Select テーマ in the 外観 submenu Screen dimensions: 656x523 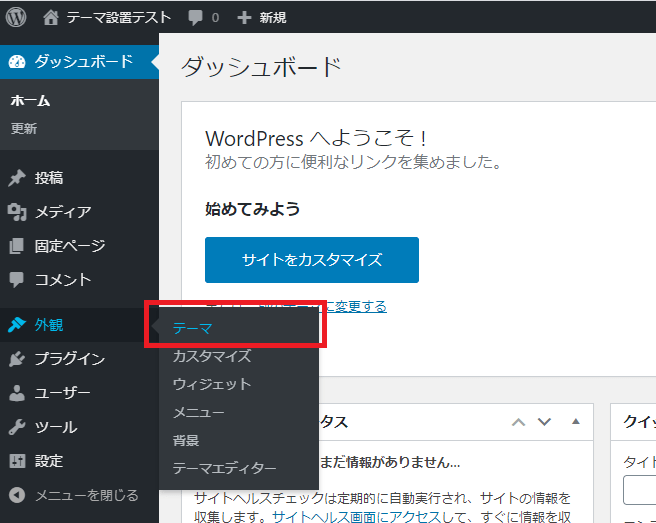click(192, 328)
